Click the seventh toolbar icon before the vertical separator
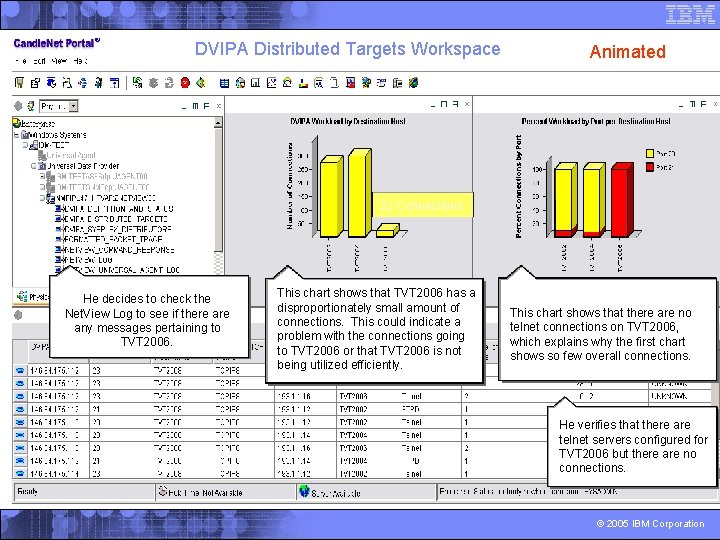 [x=114, y=83]
